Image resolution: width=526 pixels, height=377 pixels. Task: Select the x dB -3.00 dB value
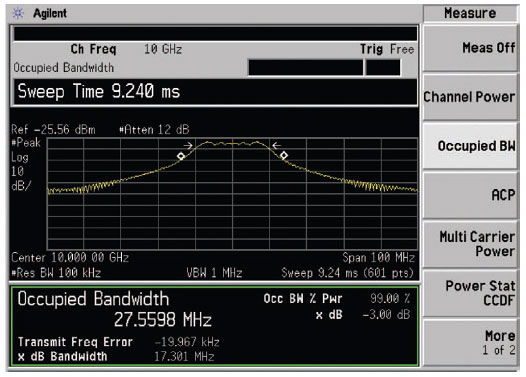(x=386, y=315)
